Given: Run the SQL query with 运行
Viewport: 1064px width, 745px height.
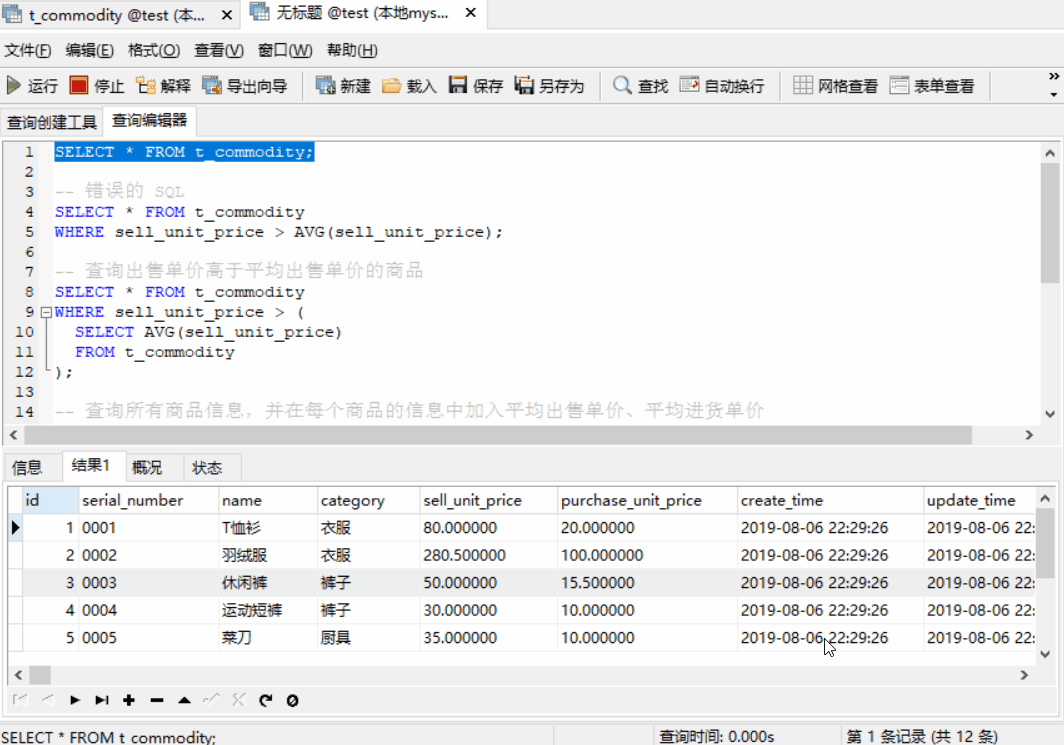Looking at the screenshot, I should [28, 84].
